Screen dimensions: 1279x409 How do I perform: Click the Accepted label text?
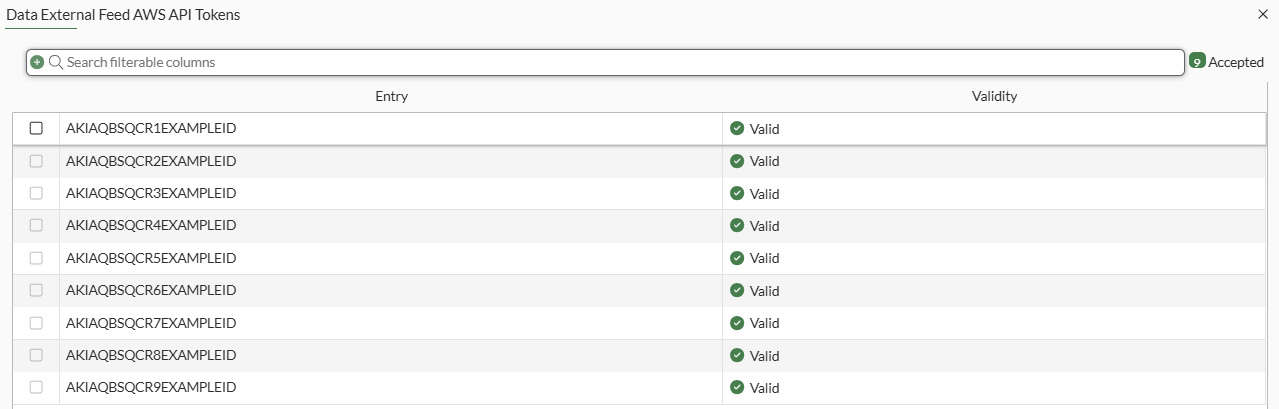pyautogui.click(x=1236, y=62)
